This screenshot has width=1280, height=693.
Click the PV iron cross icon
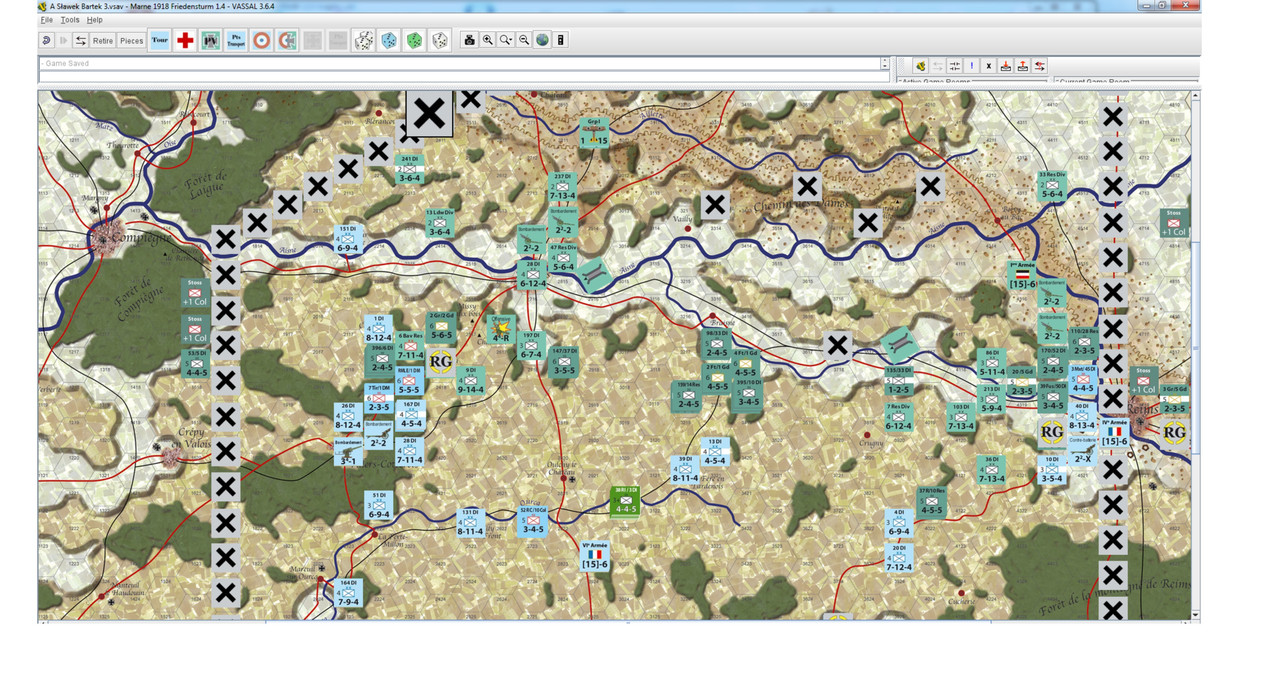point(211,40)
